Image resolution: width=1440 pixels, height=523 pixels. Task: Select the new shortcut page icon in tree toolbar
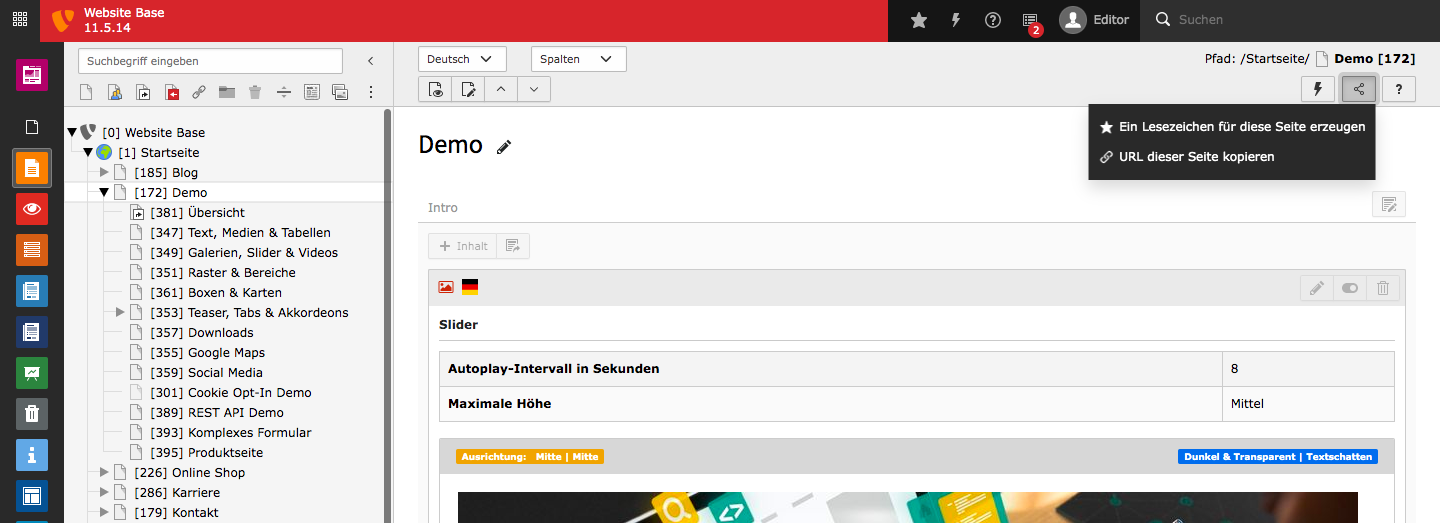[143, 93]
